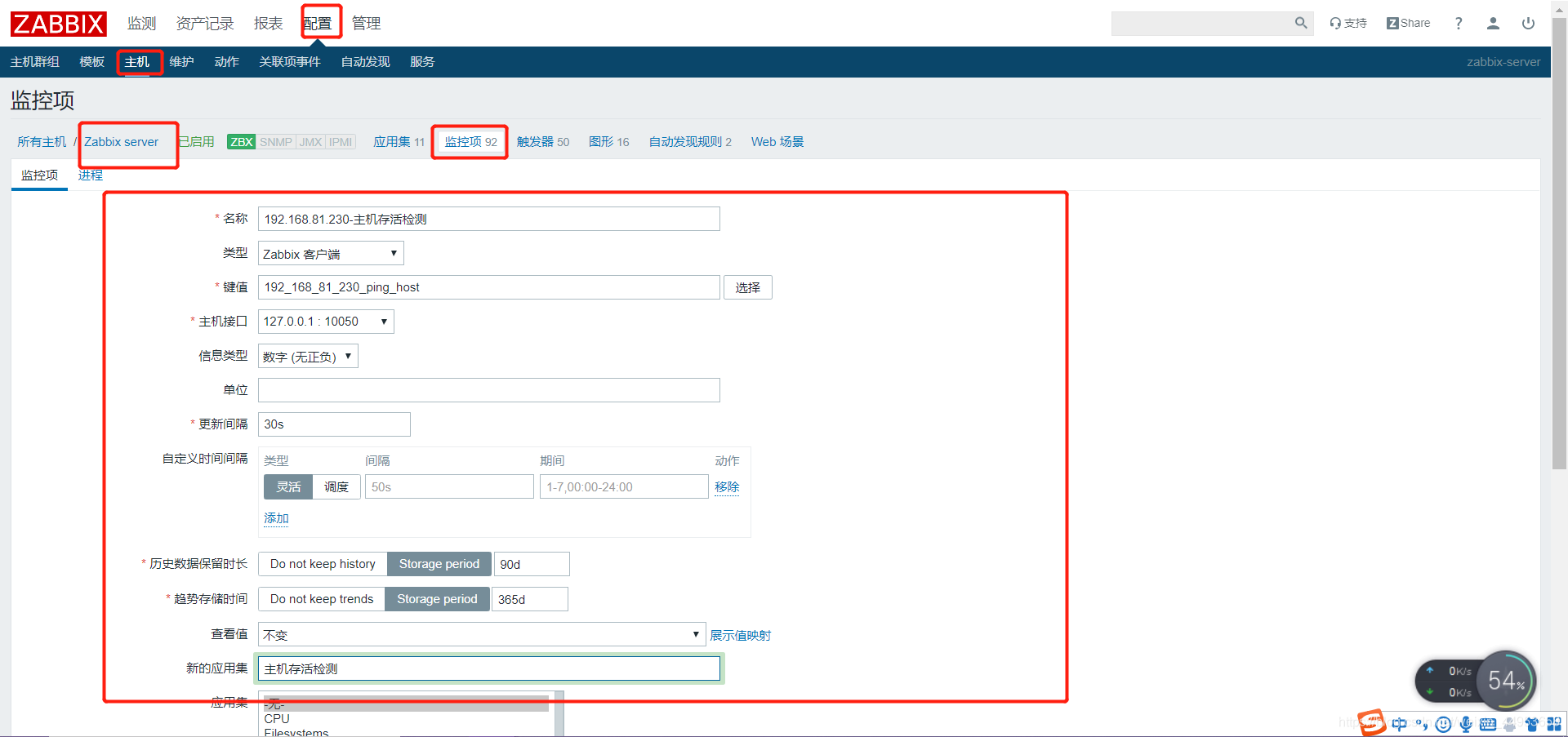
Task: Open the user profile icon
Action: point(1493,23)
